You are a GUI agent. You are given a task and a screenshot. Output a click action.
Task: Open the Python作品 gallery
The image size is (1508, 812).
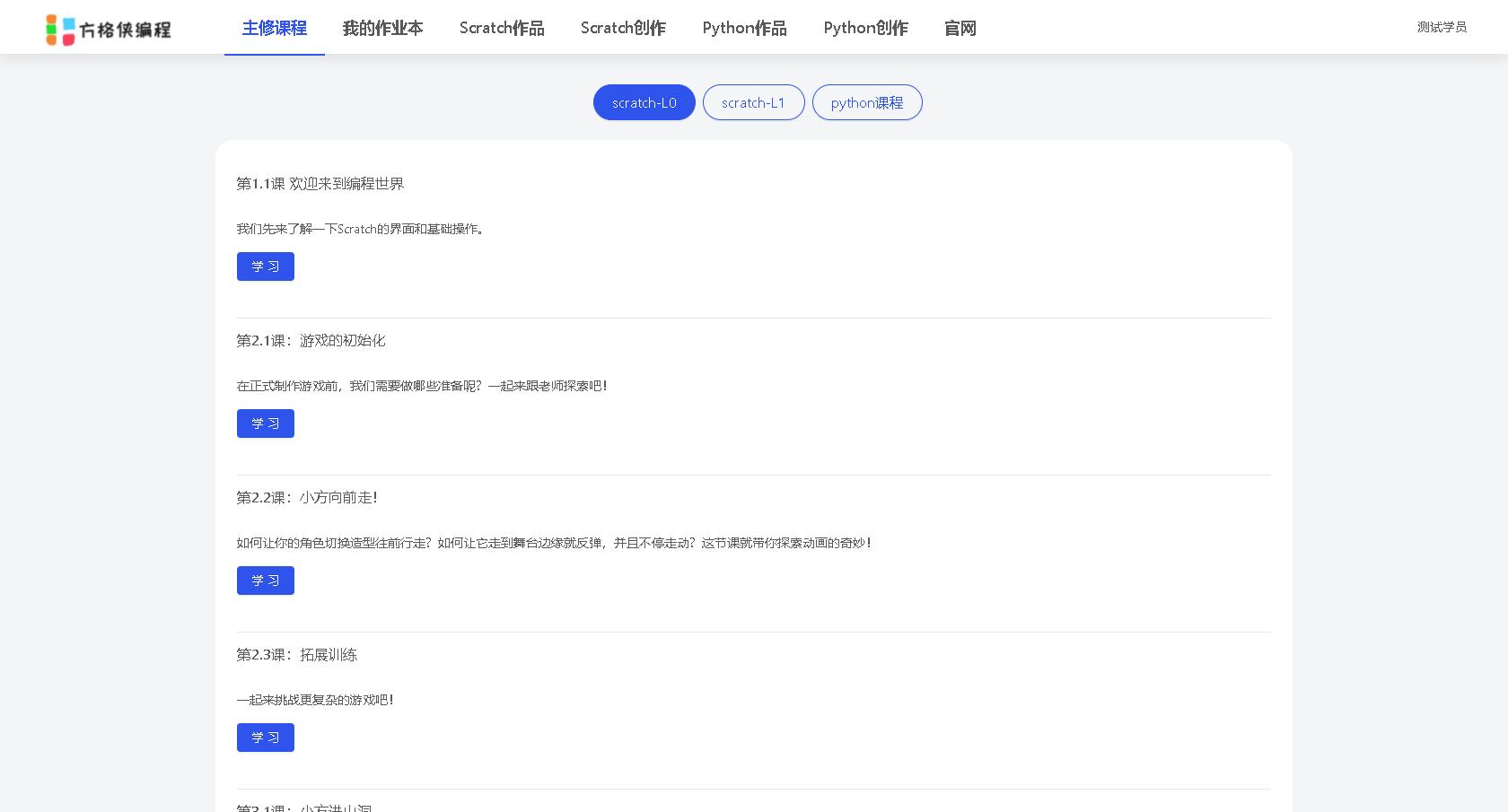tap(744, 28)
